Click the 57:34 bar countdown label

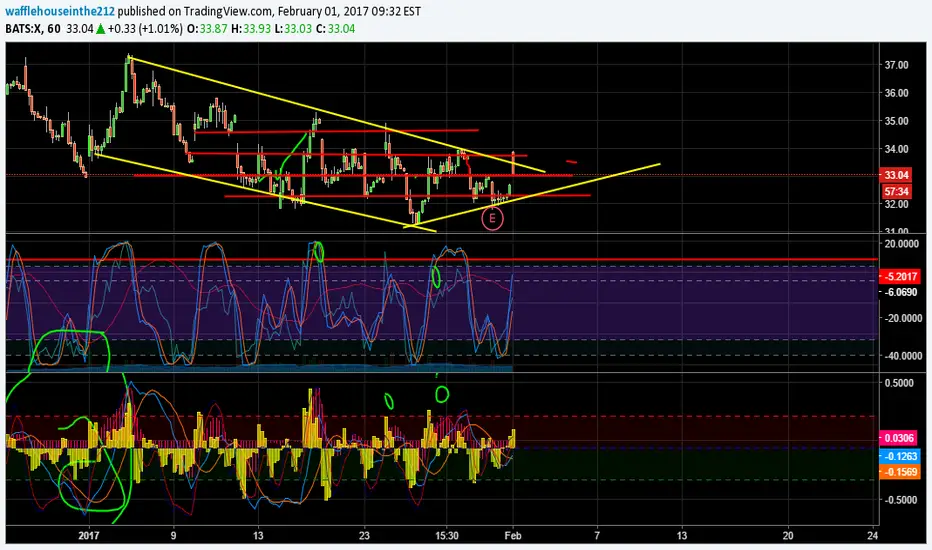[x=896, y=191]
